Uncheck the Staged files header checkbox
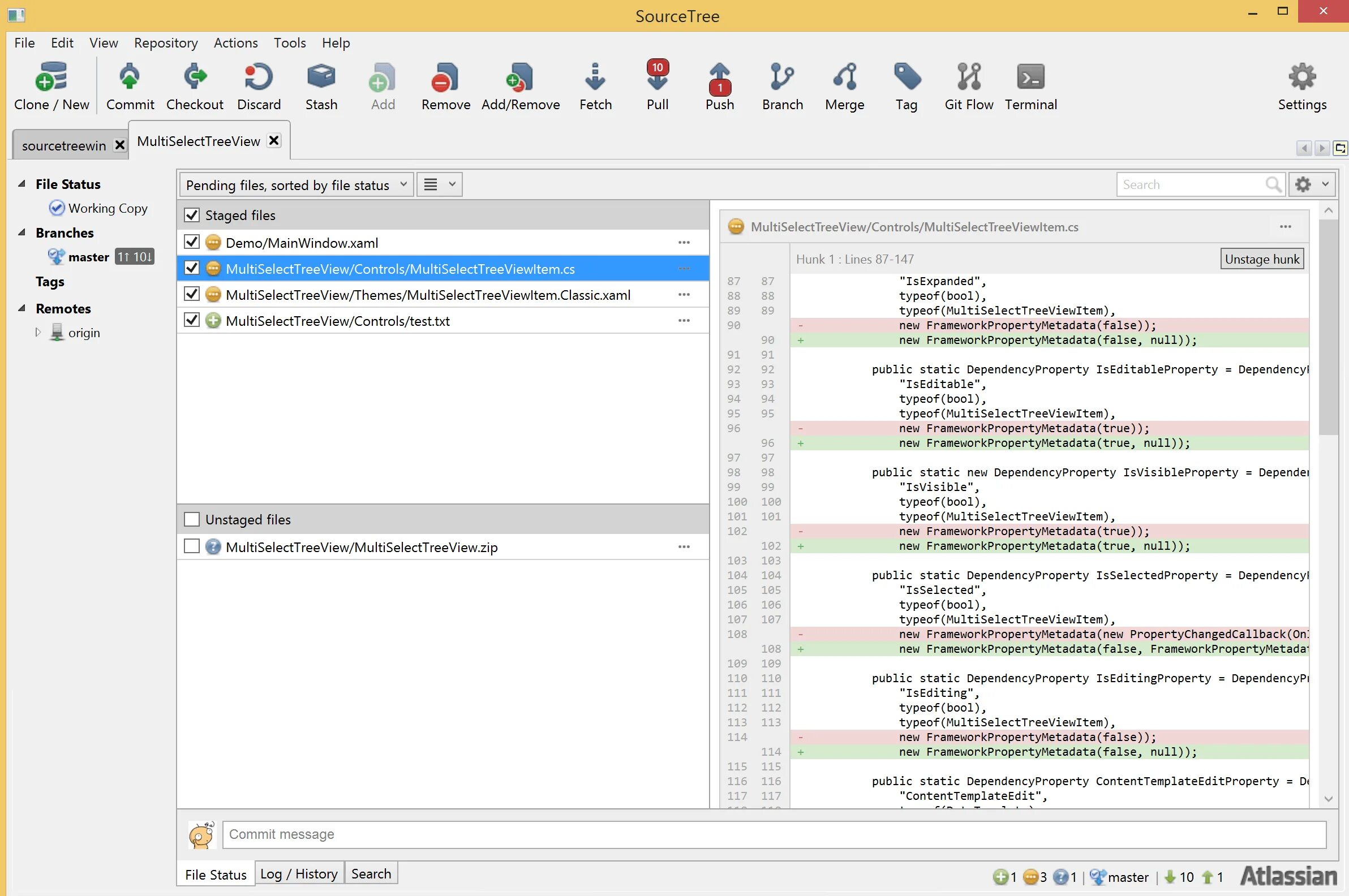Screen dimensions: 1349x896 (x=191, y=216)
